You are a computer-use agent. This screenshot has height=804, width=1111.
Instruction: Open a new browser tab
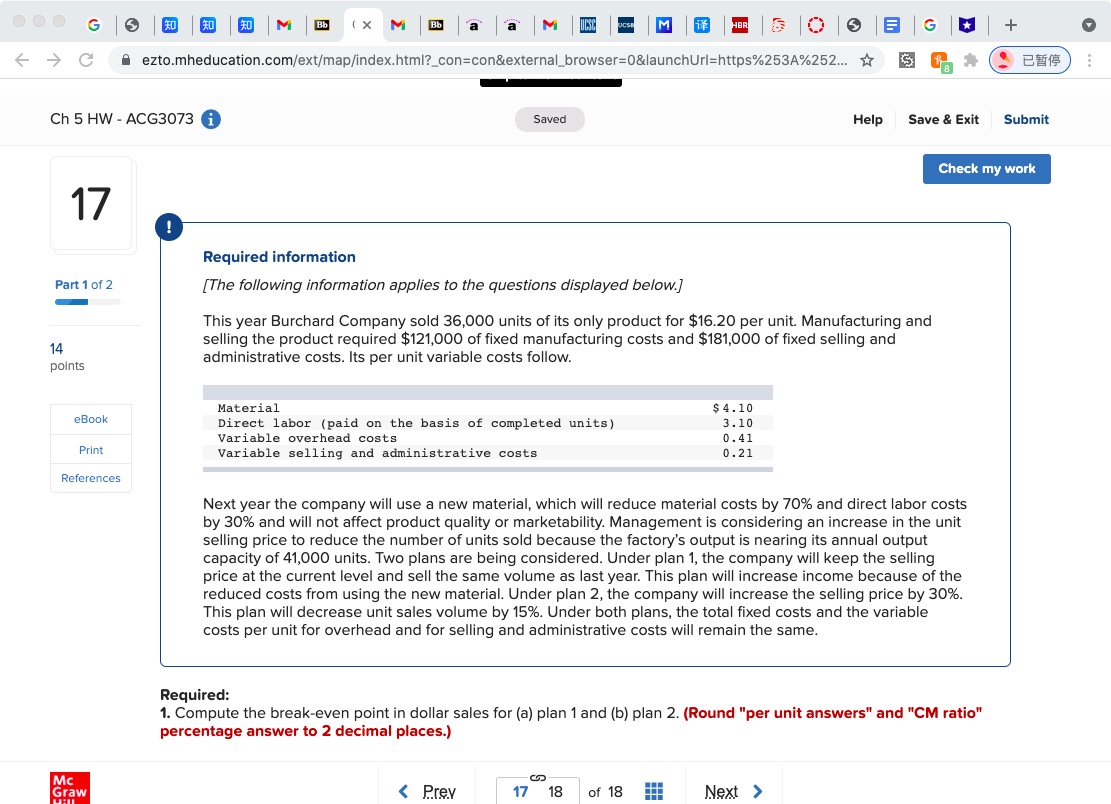pos(1011,26)
